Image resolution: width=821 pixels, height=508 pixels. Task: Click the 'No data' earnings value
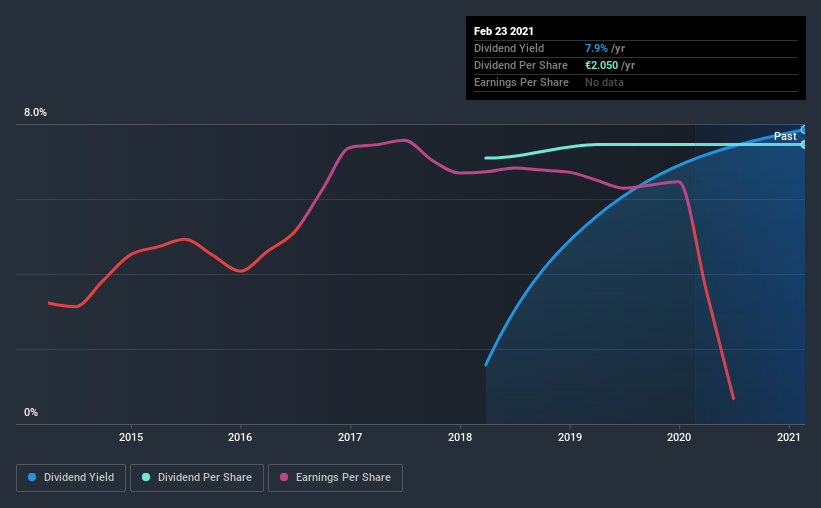tap(604, 82)
